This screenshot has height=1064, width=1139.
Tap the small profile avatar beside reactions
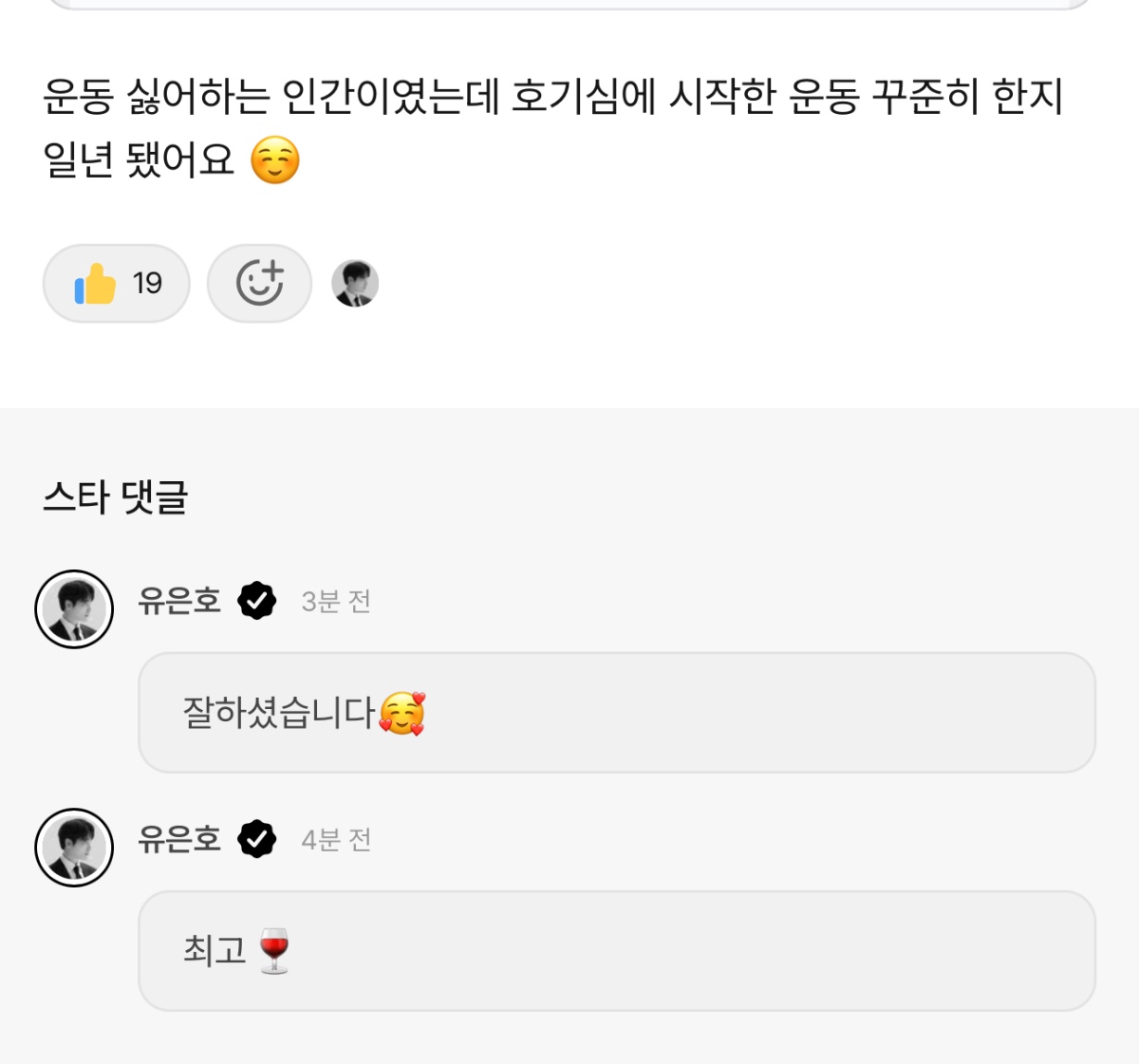355,284
